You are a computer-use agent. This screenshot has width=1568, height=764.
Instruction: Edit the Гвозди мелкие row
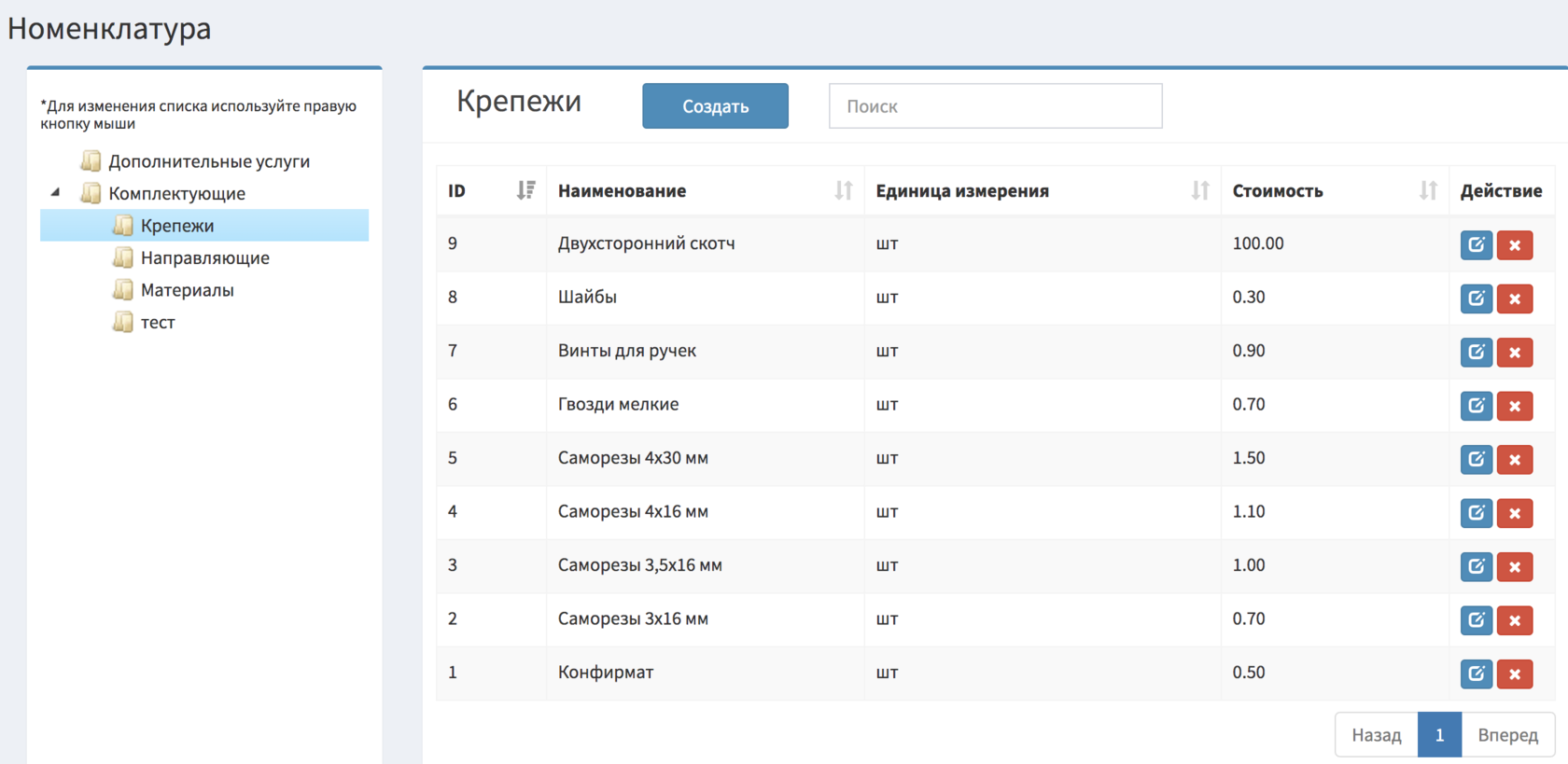pyautogui.click(x=1477, y=406)
